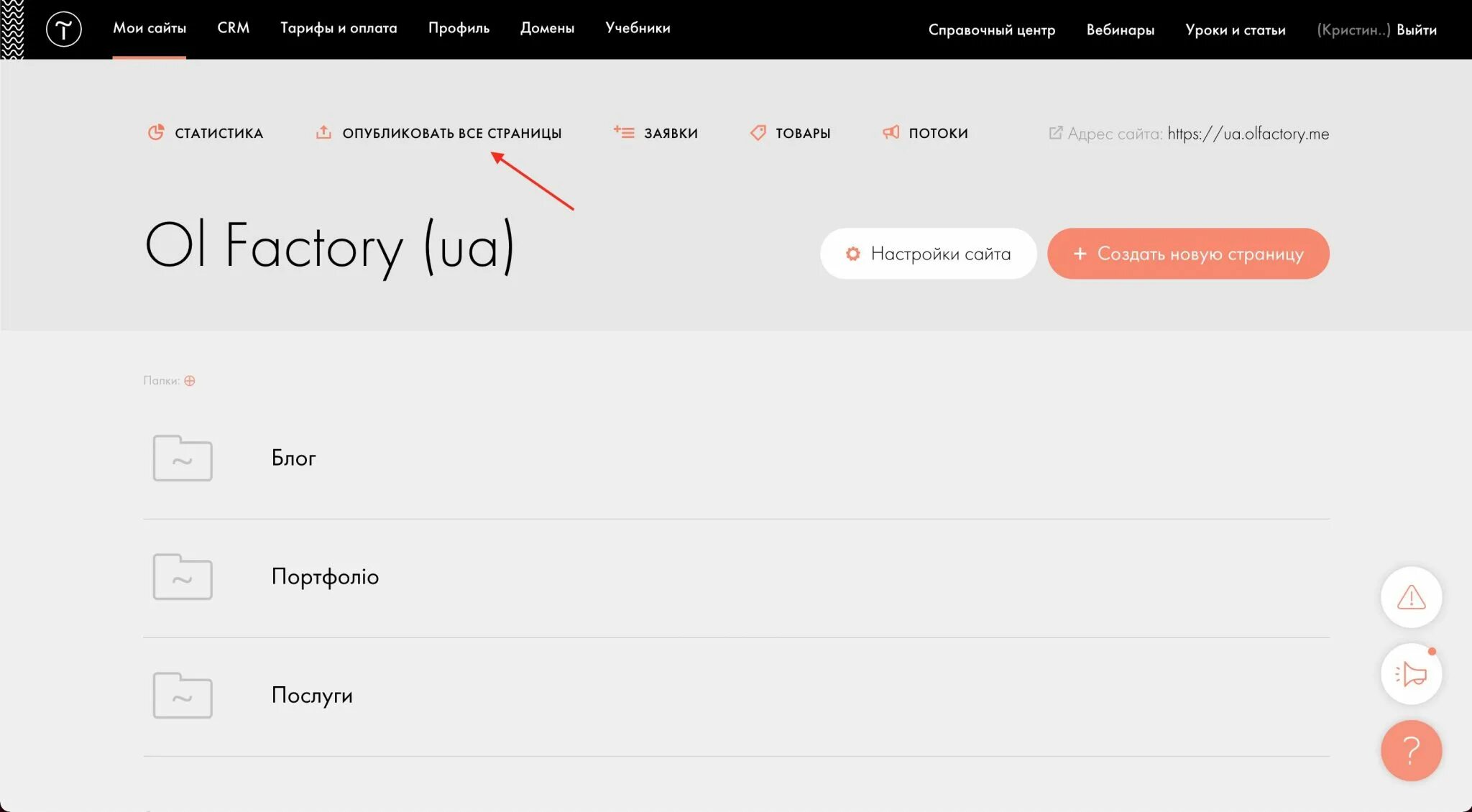
Task: Add new folder plus icon
Action: coord(190,381)
